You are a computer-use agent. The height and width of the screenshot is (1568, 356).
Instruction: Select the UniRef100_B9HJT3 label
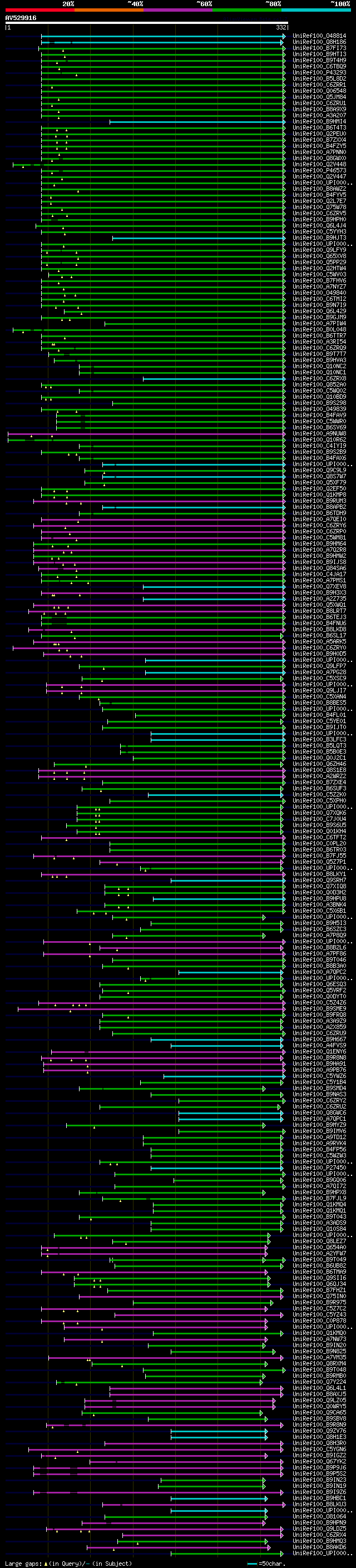point(319,238)
